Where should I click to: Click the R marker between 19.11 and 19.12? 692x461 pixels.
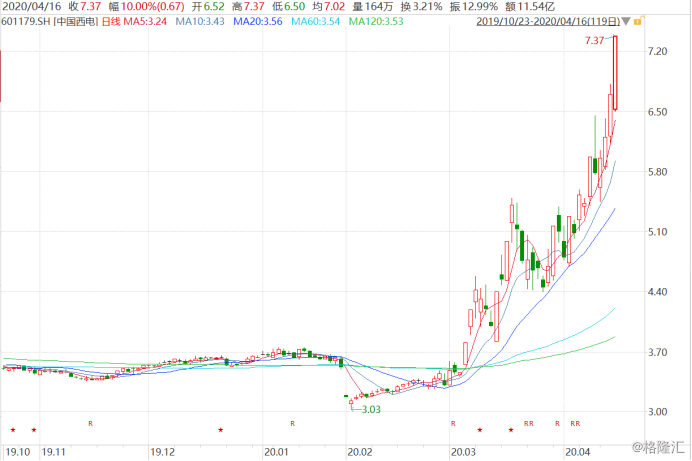[91, 424]
